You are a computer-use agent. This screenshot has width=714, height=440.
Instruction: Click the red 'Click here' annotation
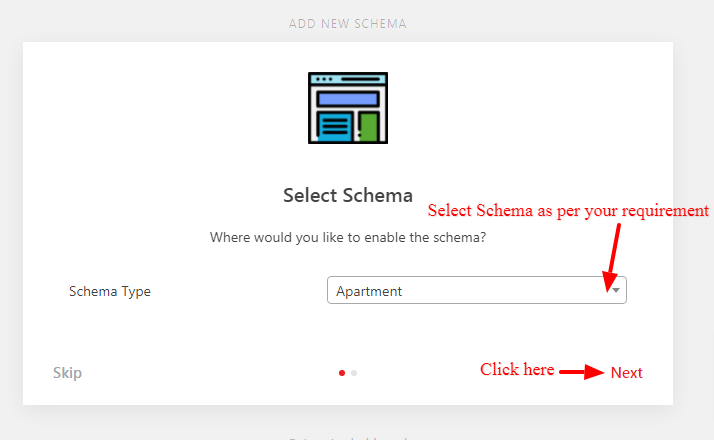(x=517, y=369)
